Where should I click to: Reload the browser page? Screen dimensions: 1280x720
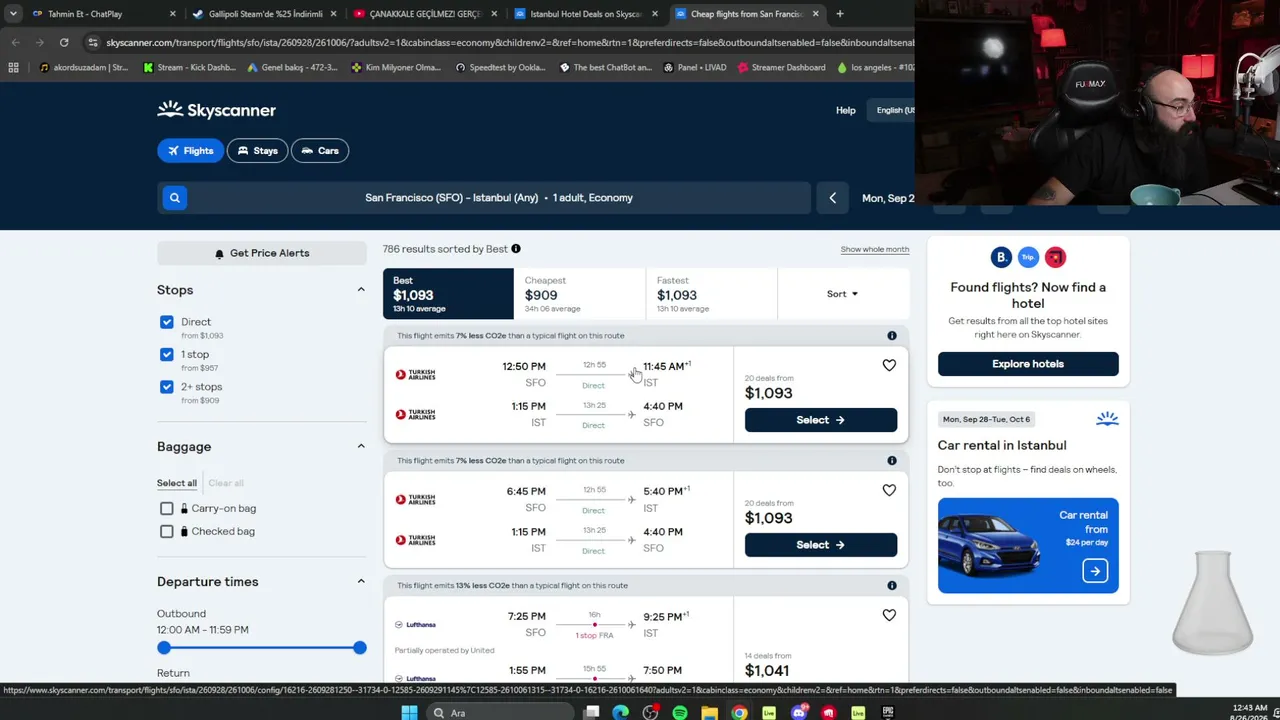click(x=64, y=42)
